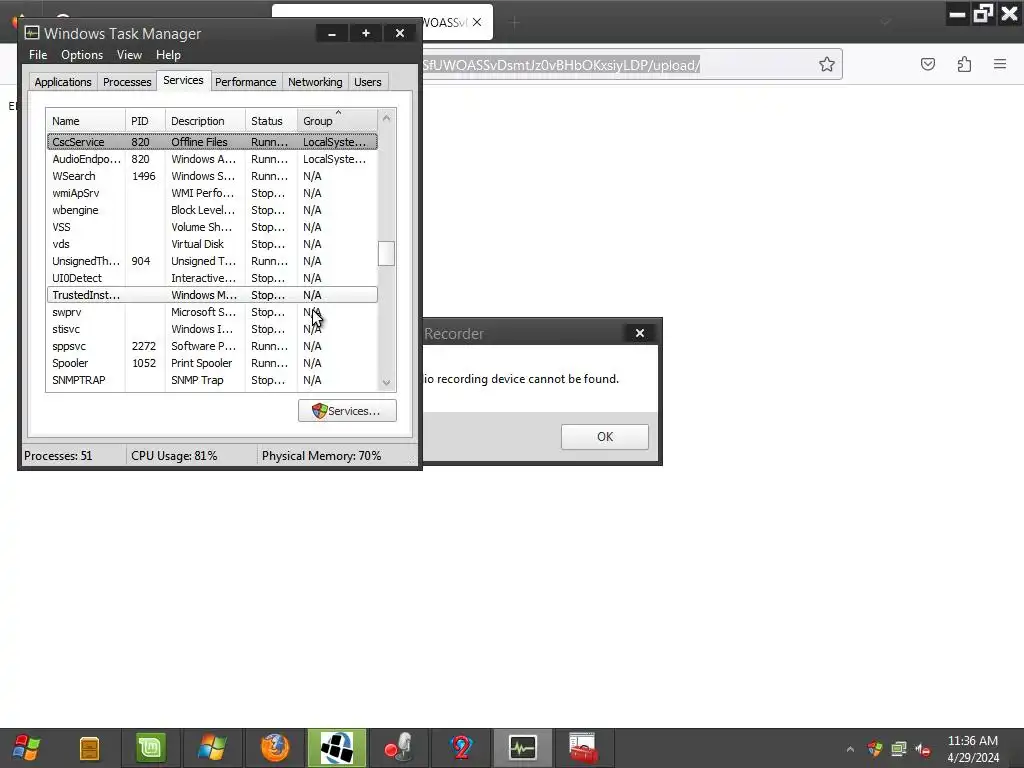This screenshot has width=1024, height=768.
Task: Open the muted volume tray icon
Action: click(x=923, y=749)
